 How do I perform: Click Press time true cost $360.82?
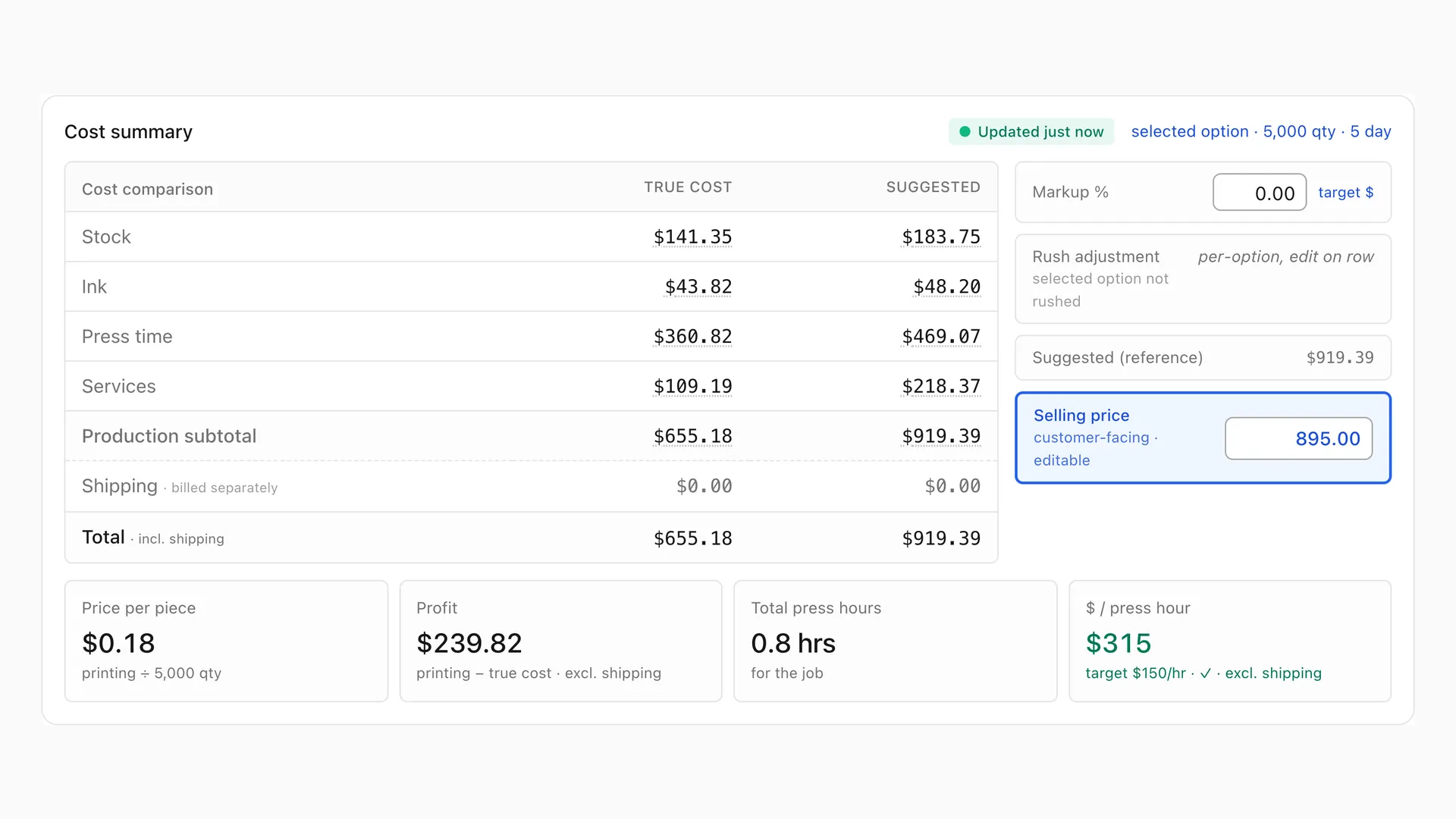point(692,337)
